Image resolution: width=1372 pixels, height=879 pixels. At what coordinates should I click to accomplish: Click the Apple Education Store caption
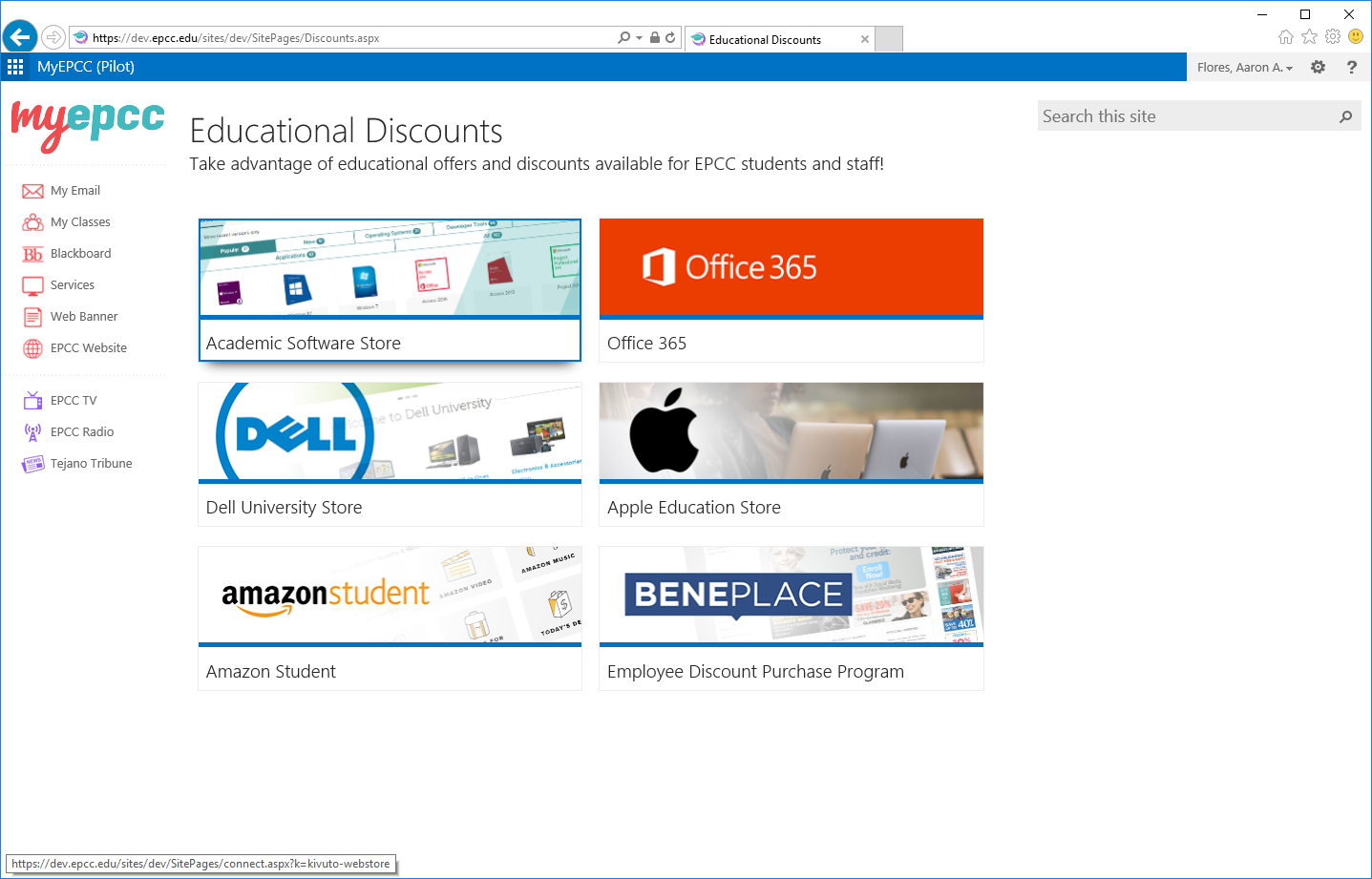pyautogui.click(x=694, y=508)
